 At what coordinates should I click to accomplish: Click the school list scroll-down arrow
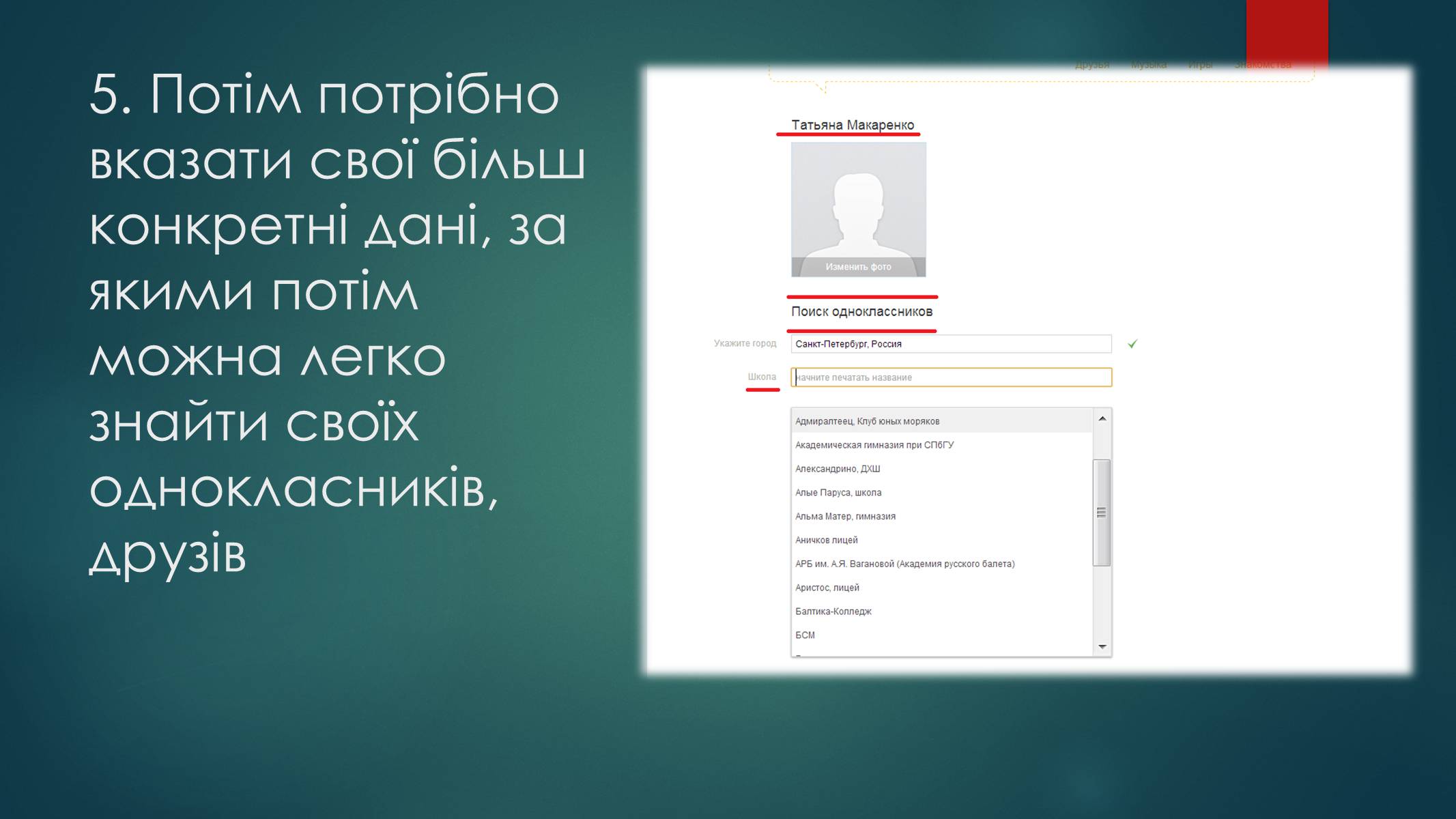[1102, 646]
